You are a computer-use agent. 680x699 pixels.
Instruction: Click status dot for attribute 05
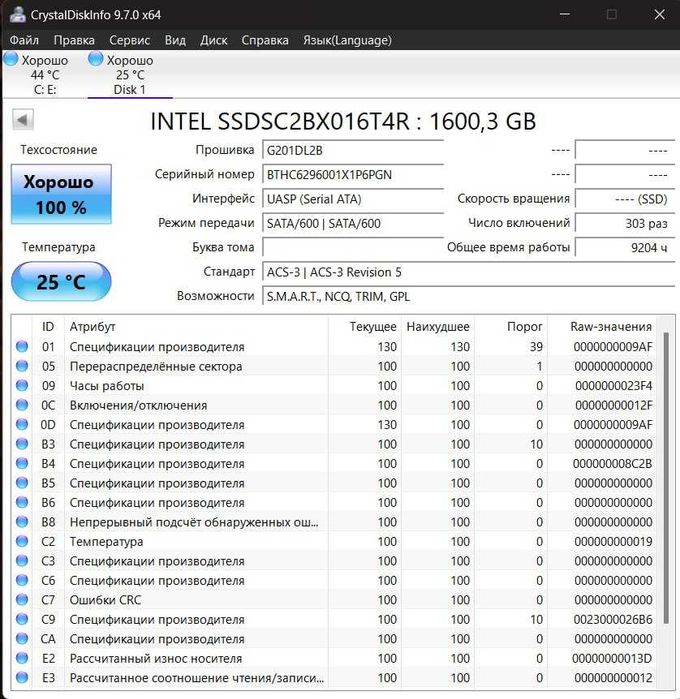(22, 366)
